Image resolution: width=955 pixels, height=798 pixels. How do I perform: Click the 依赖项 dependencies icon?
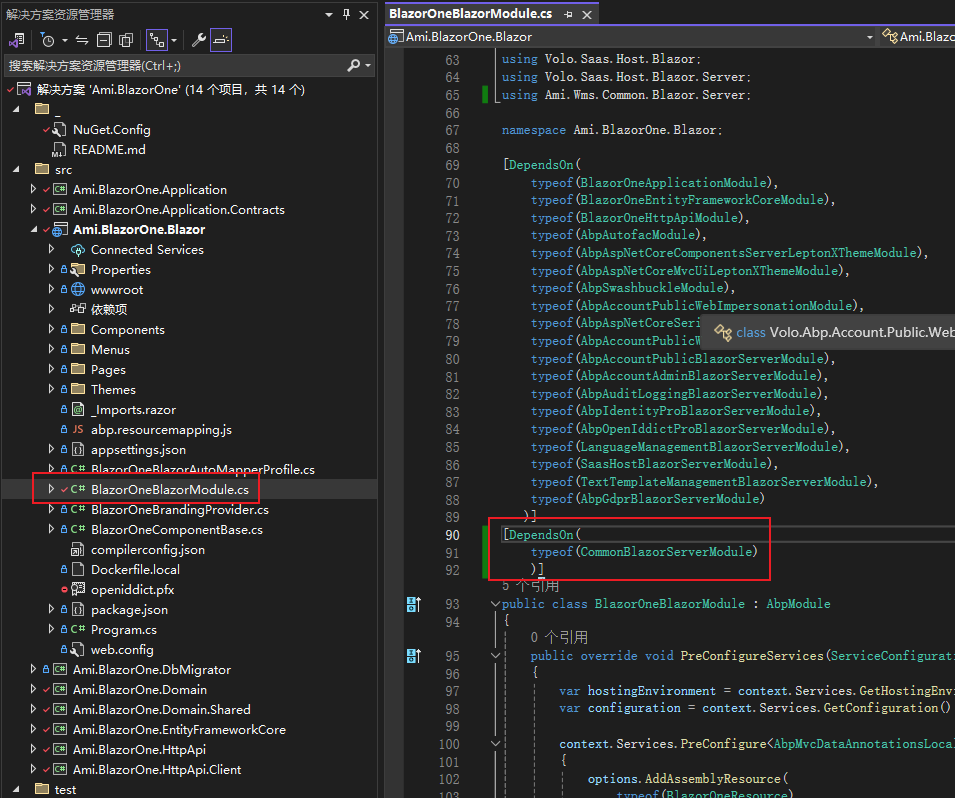[78, 309]
